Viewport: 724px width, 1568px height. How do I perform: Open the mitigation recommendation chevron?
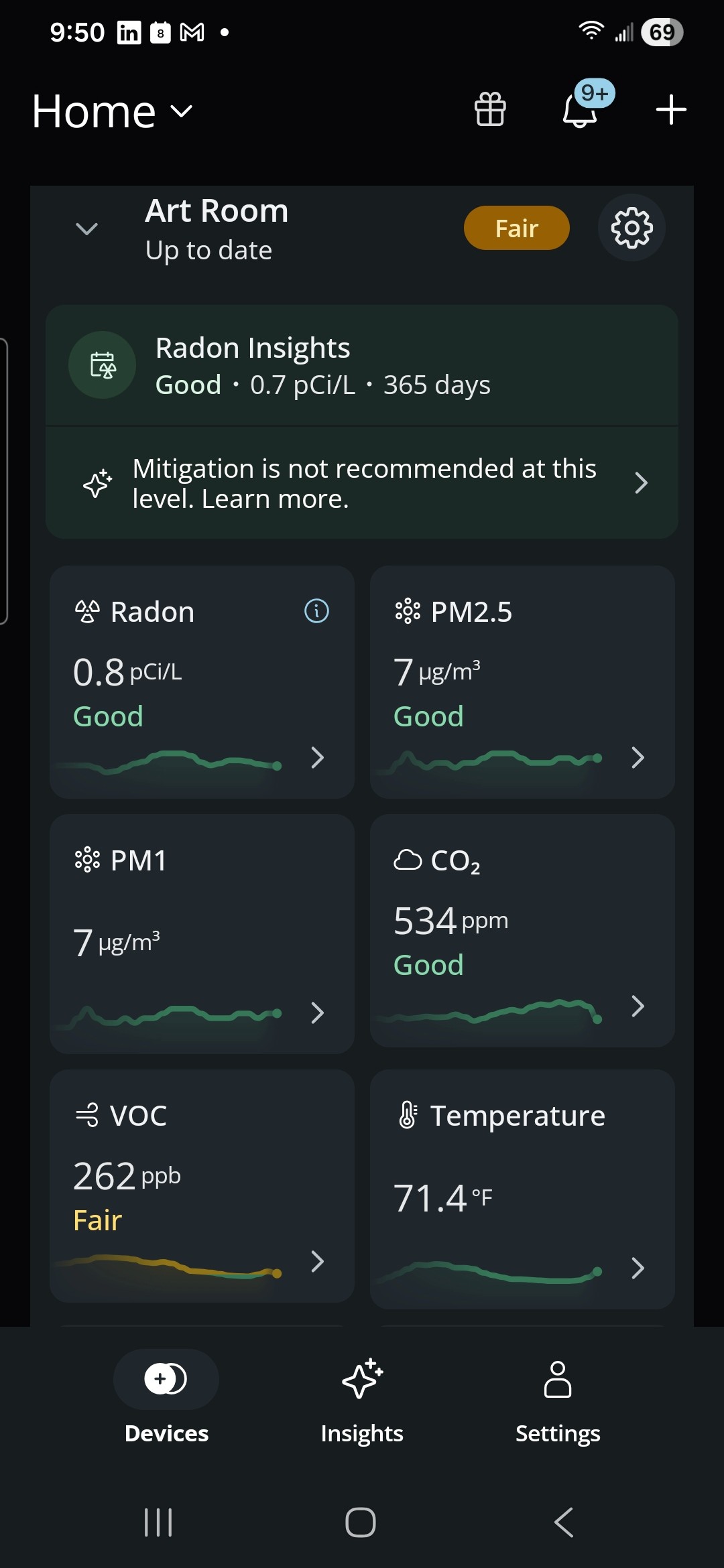click(641, 483)
